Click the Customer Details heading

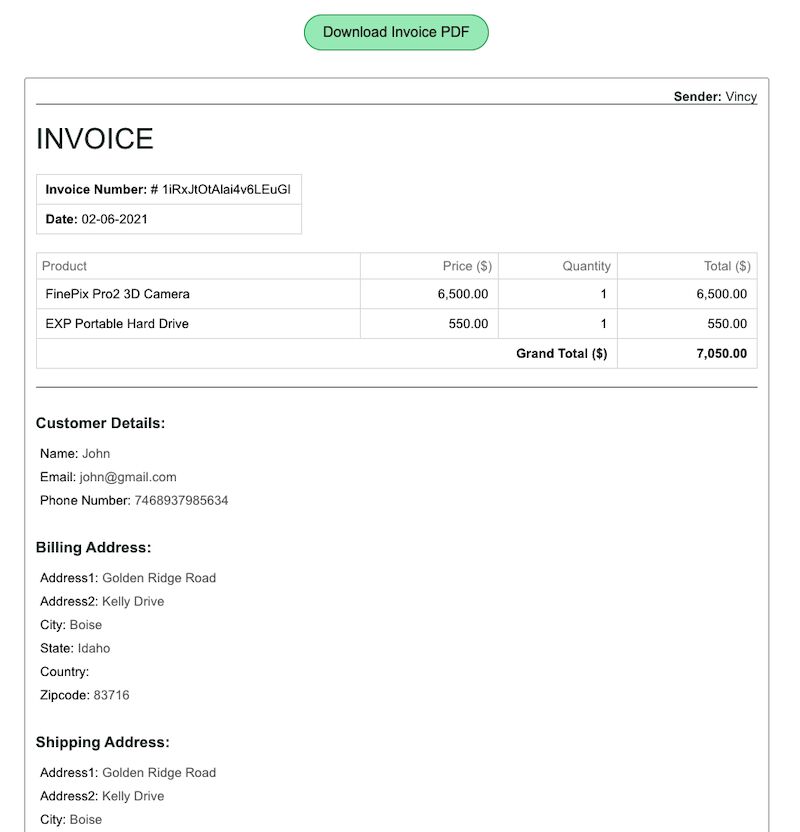click(x=100, y=423)
